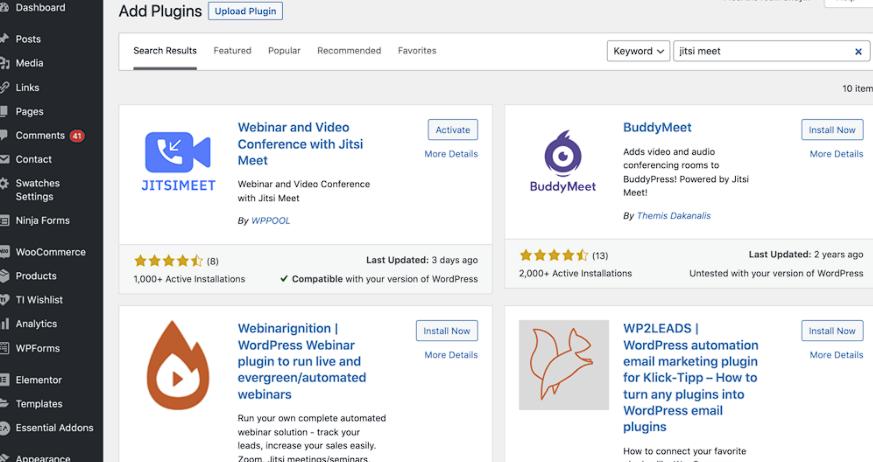Click the Products box icon
The width and height of the screenshot is (873, 462).
click(4, 276)
